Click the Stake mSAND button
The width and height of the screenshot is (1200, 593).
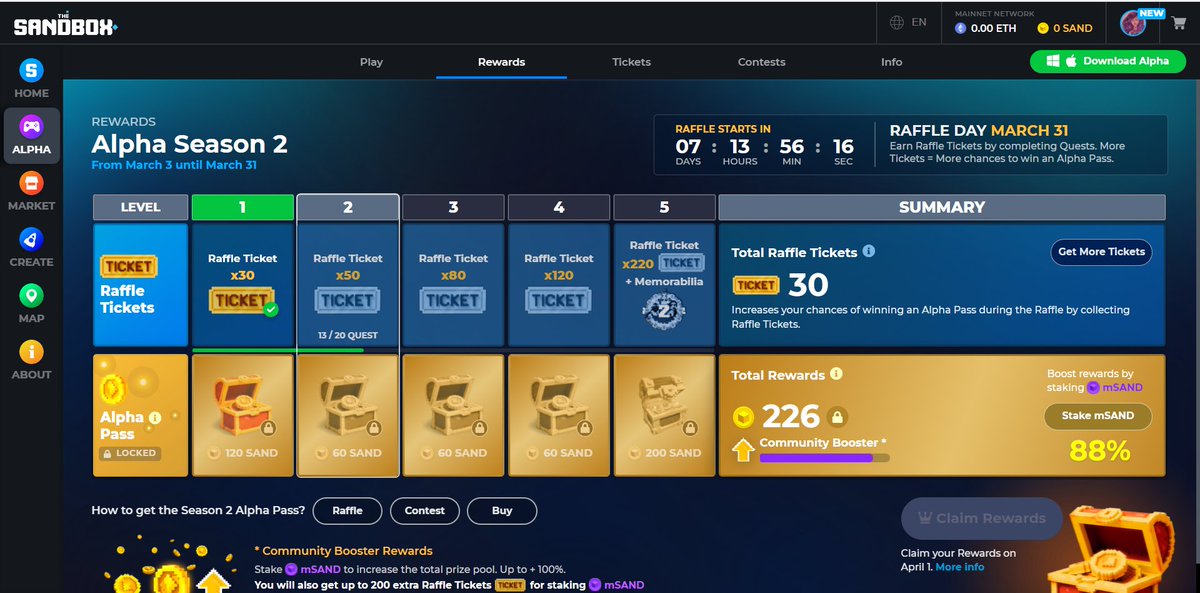[x=1097, y=416]
